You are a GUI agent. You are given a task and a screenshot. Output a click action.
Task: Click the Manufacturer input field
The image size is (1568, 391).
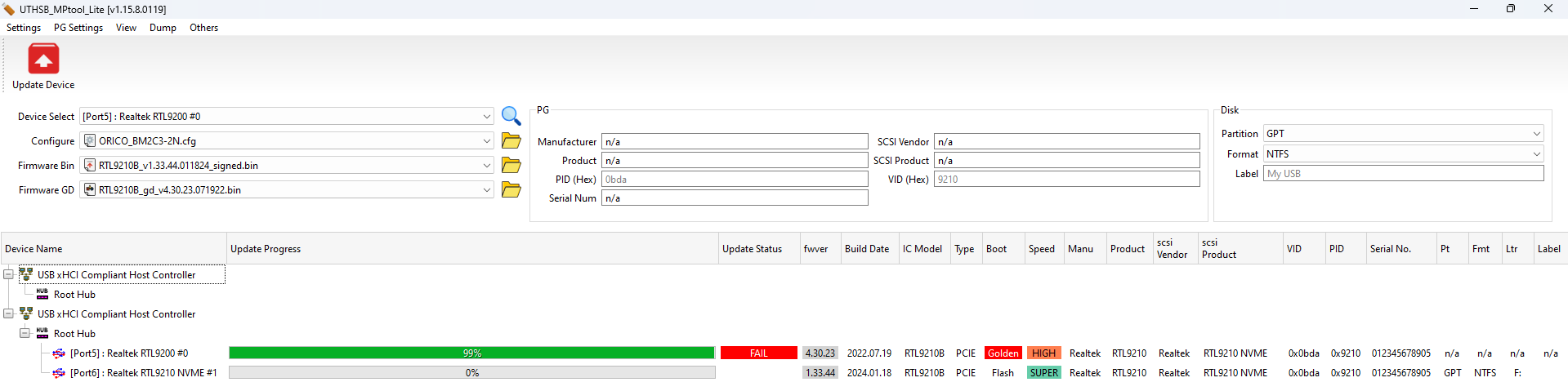click(735, 141)
